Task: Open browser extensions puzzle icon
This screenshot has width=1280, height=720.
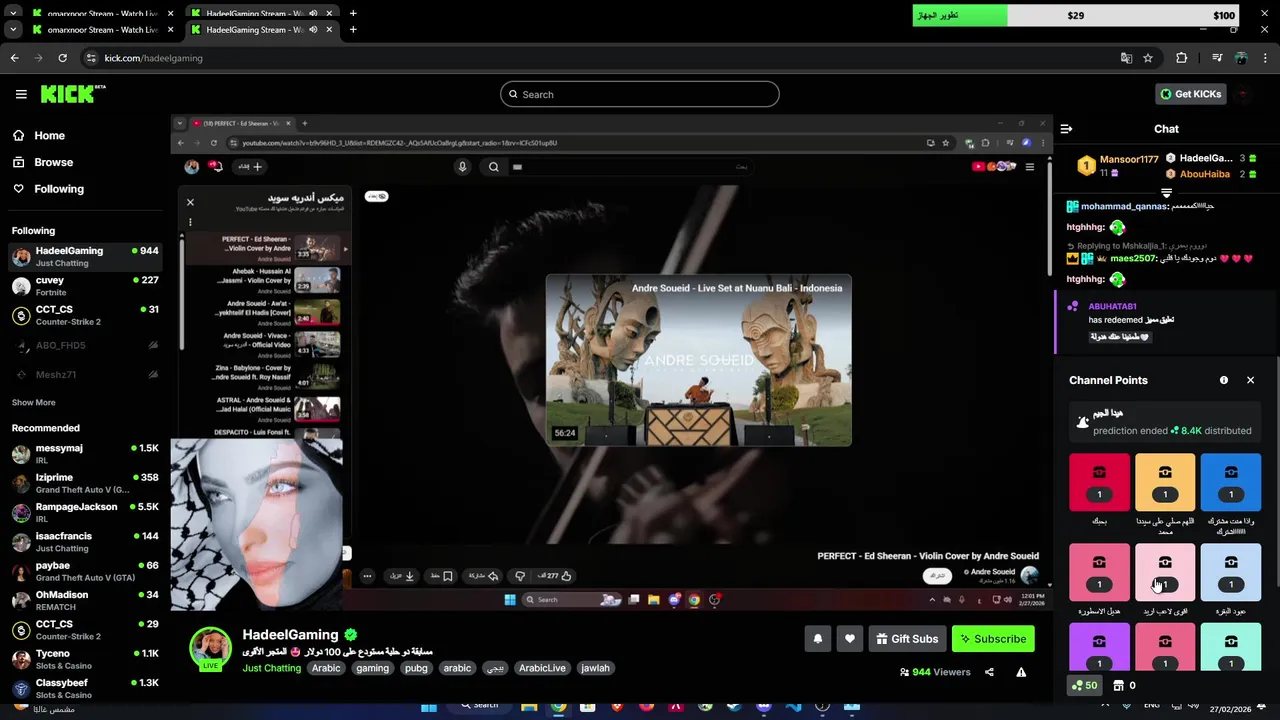Action: pos(1181,58)
